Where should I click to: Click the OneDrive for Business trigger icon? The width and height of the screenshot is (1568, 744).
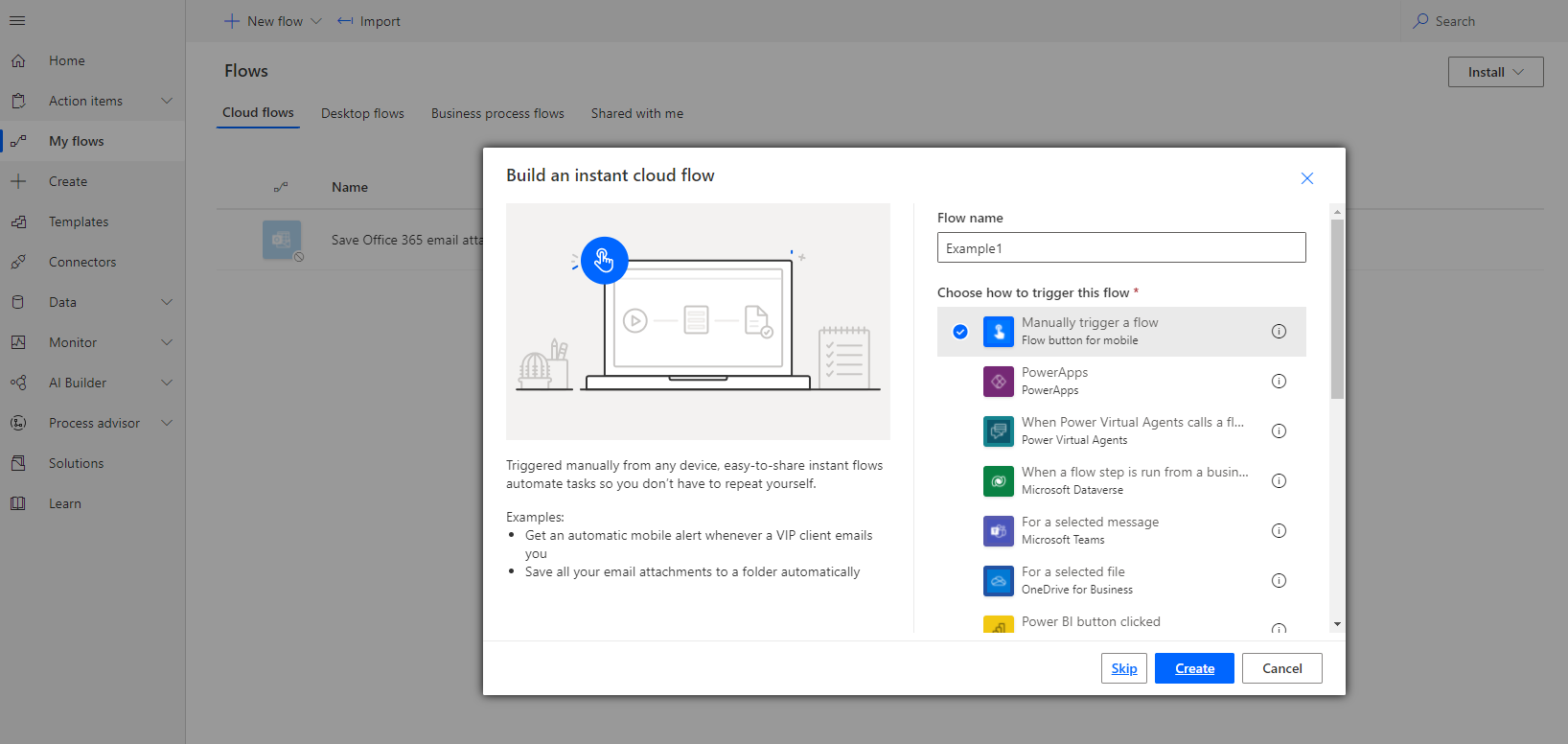pos(999,581)
